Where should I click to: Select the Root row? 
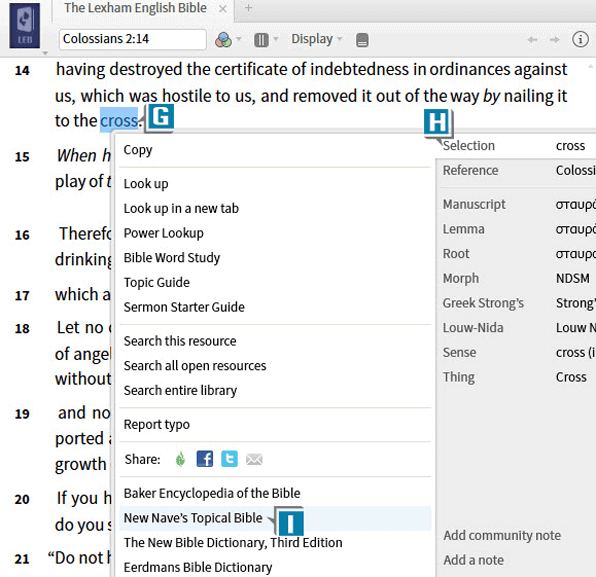(x=516, y=254)
